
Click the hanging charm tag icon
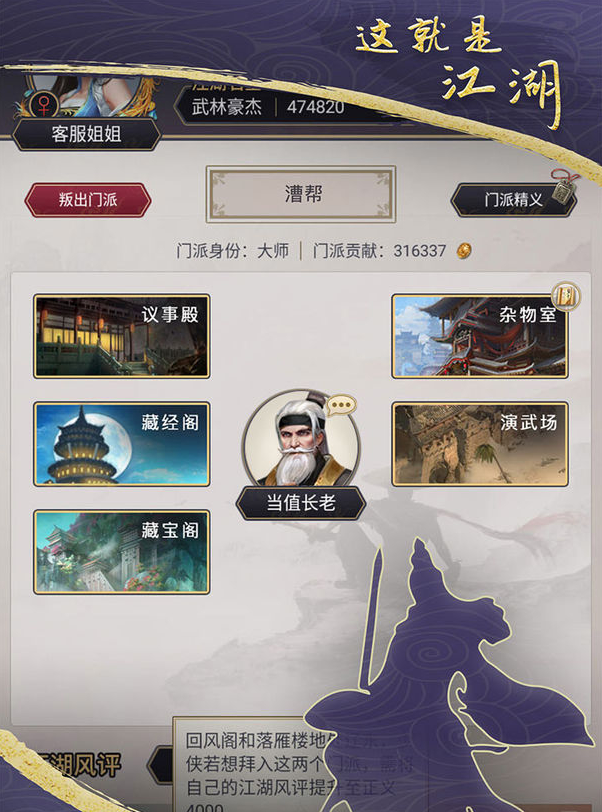[x=564, y=186]
